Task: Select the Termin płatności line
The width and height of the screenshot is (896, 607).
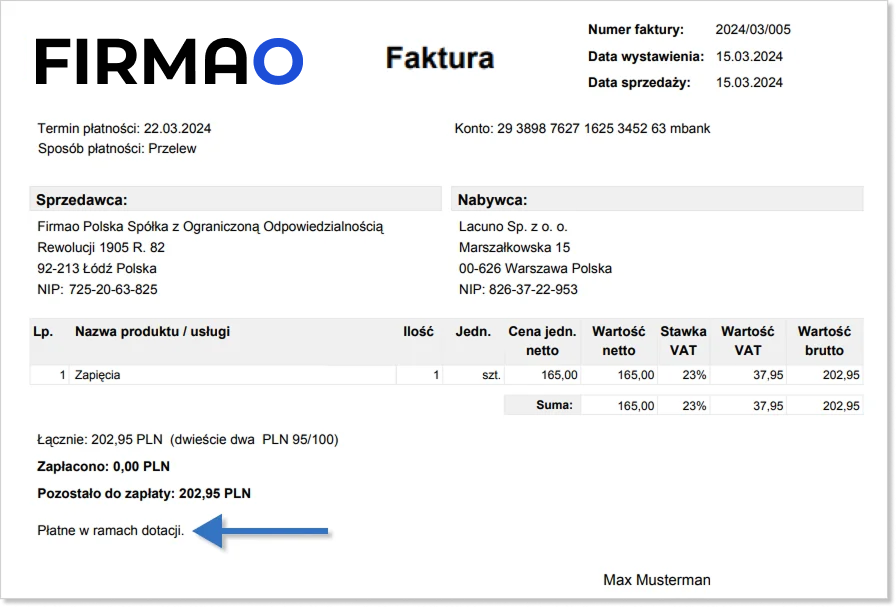Action: pyautogui.click(x=124, y=128)
